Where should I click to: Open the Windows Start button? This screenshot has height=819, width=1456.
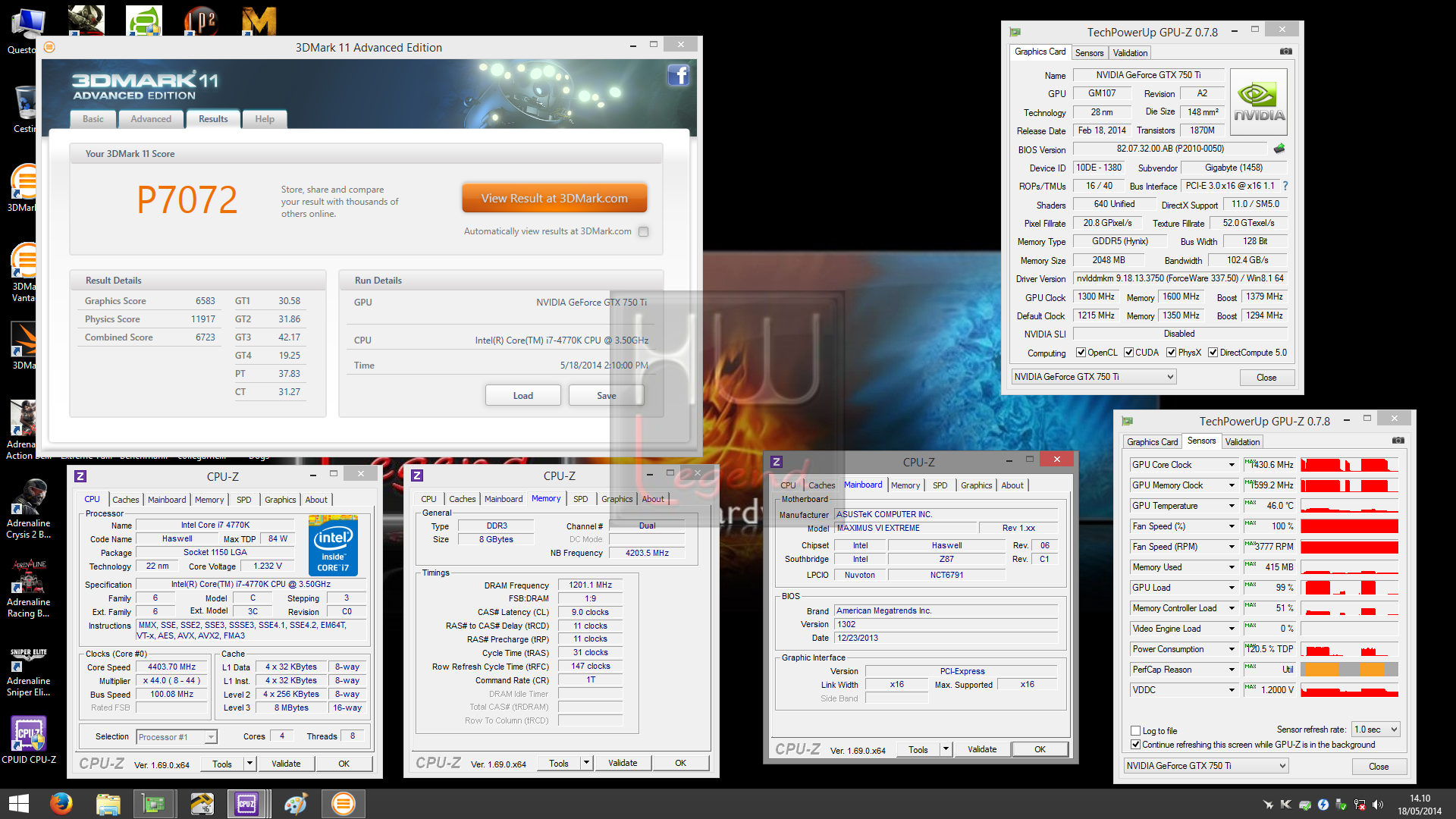(x=18, y=804)
